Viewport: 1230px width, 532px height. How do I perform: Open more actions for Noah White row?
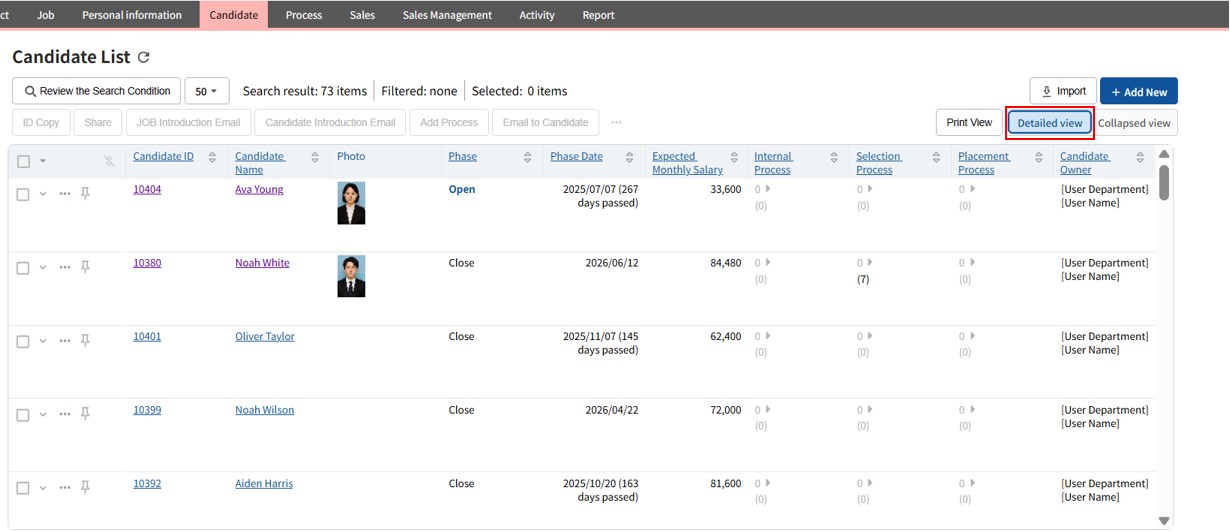pyautogui.click(x=65, y=267)
